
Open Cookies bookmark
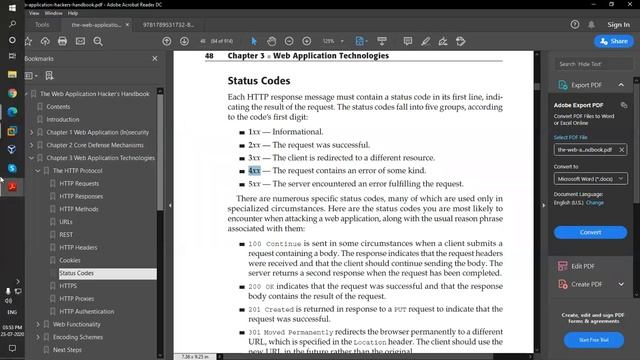pos(70,260)
